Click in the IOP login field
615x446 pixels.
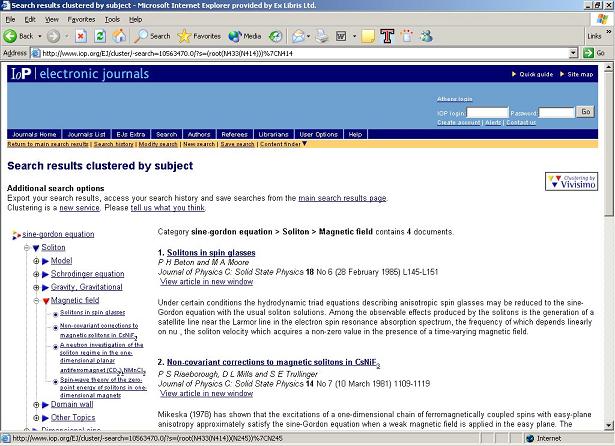(x=487, y=113)
